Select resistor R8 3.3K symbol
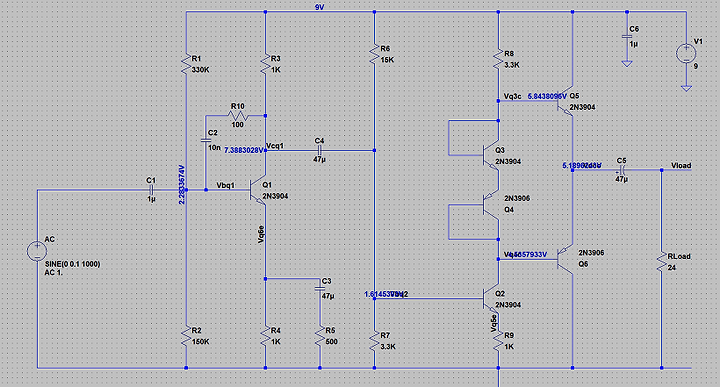The image size is (720, 387). click(499, 60)
